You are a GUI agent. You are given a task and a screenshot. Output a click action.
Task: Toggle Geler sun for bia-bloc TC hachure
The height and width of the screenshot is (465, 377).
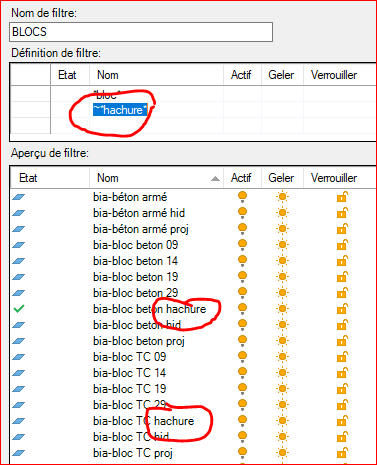pos(282,421)
